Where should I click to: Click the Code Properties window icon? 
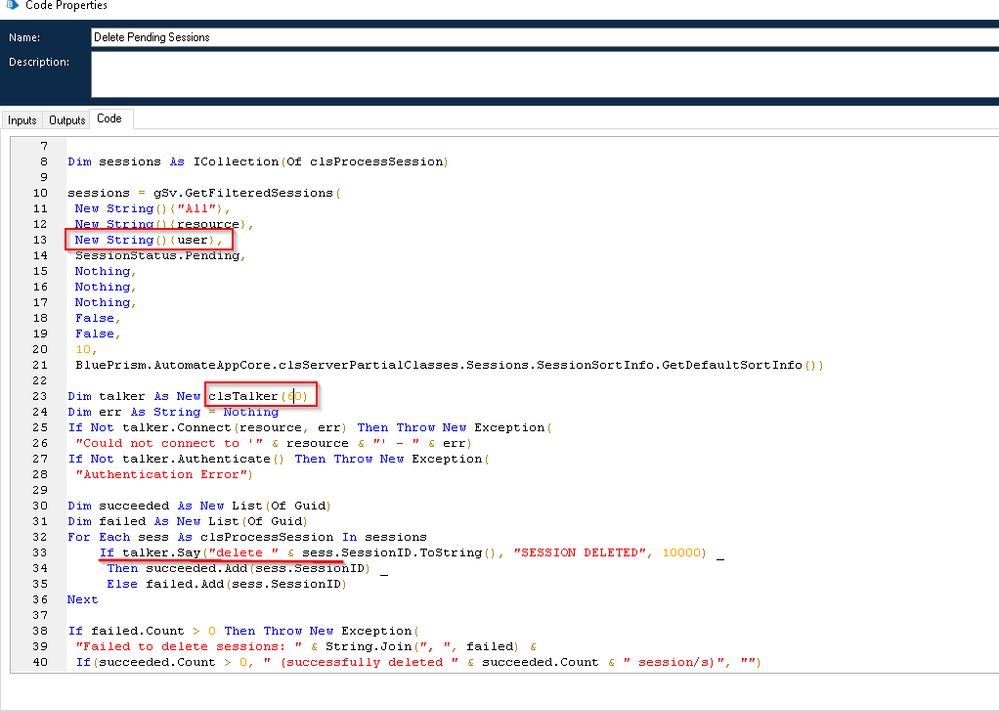[x=10, y=6]
